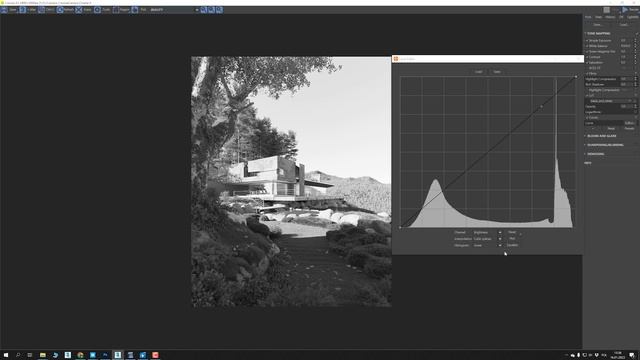Open the Windows Start menu
Viewport: 640px width, 360px height.
tap(6, 355)
